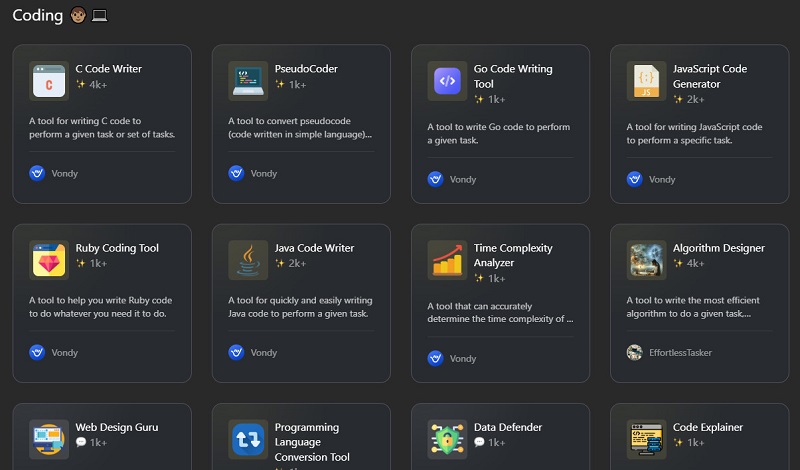Click the Go Code Writing Tool icon

[x=447, y=81]
